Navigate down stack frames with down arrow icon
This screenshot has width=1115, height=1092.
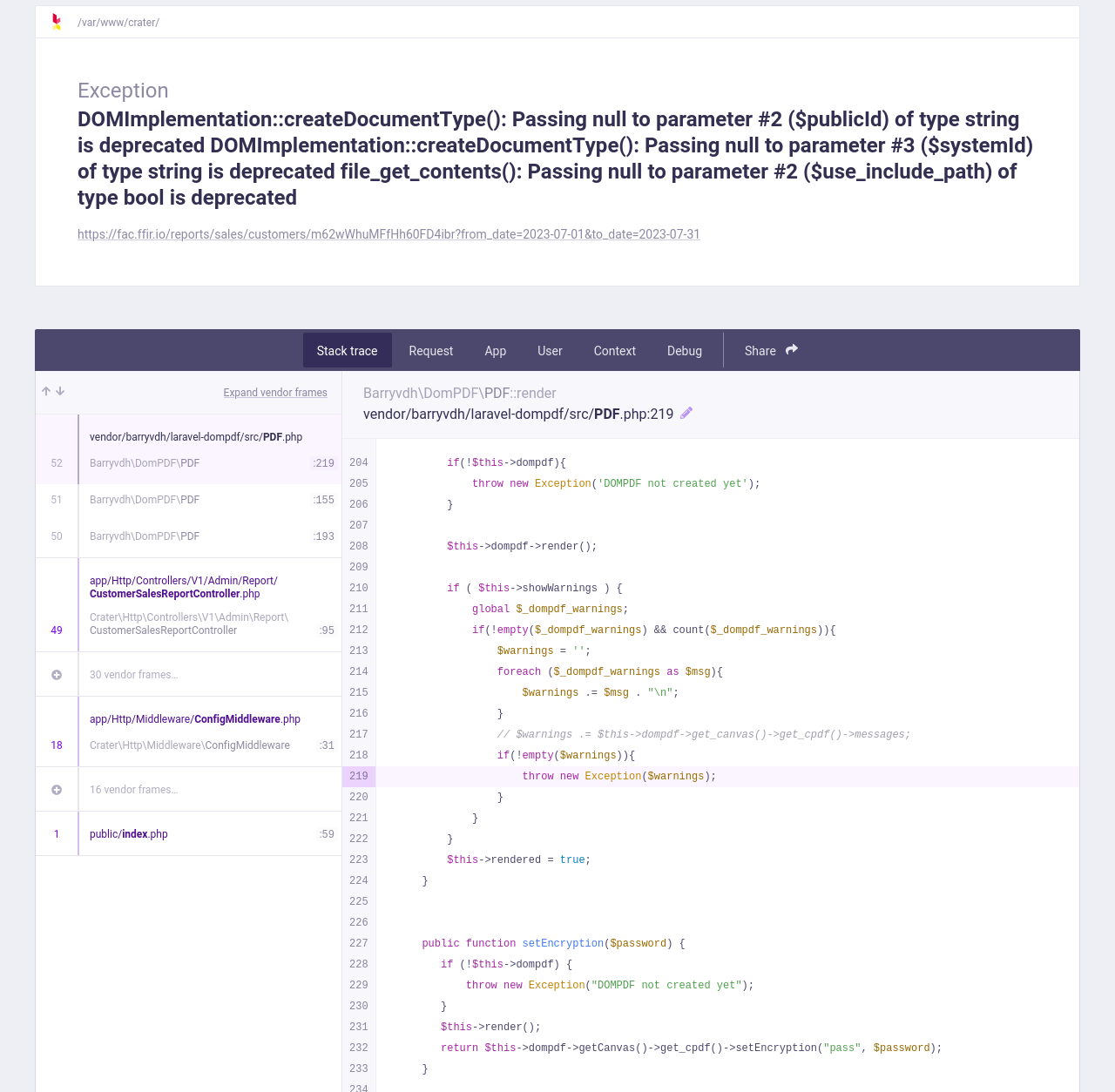pos(60,392)
